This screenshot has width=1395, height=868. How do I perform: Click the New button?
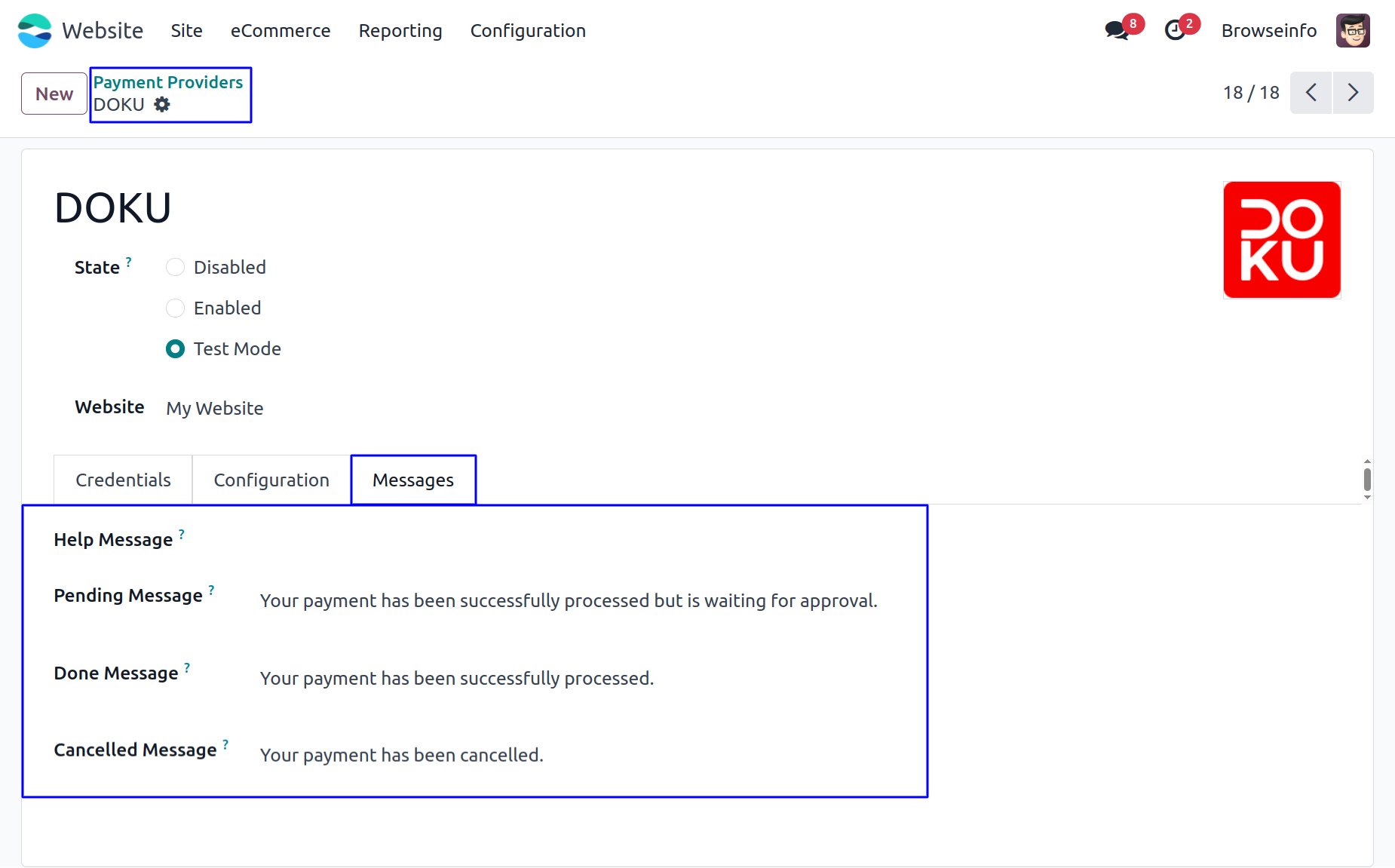54,94
